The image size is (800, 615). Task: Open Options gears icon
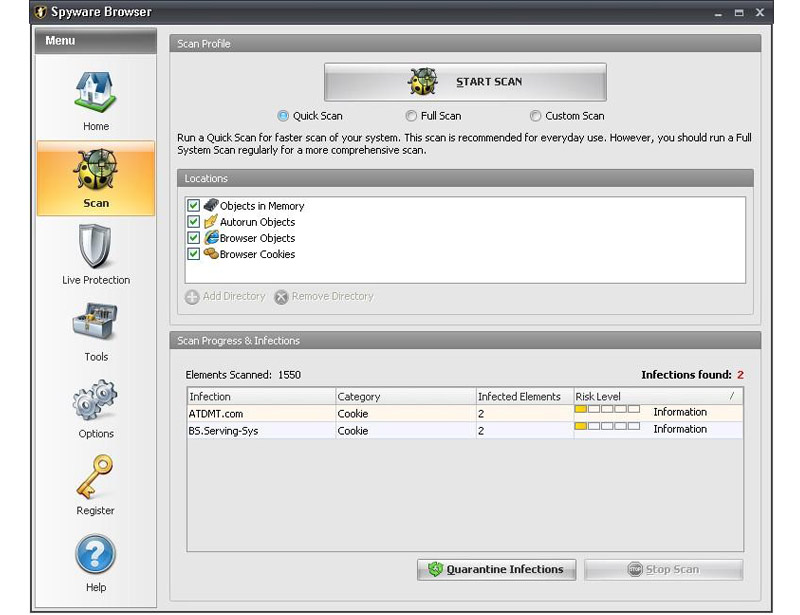[96, 401]
